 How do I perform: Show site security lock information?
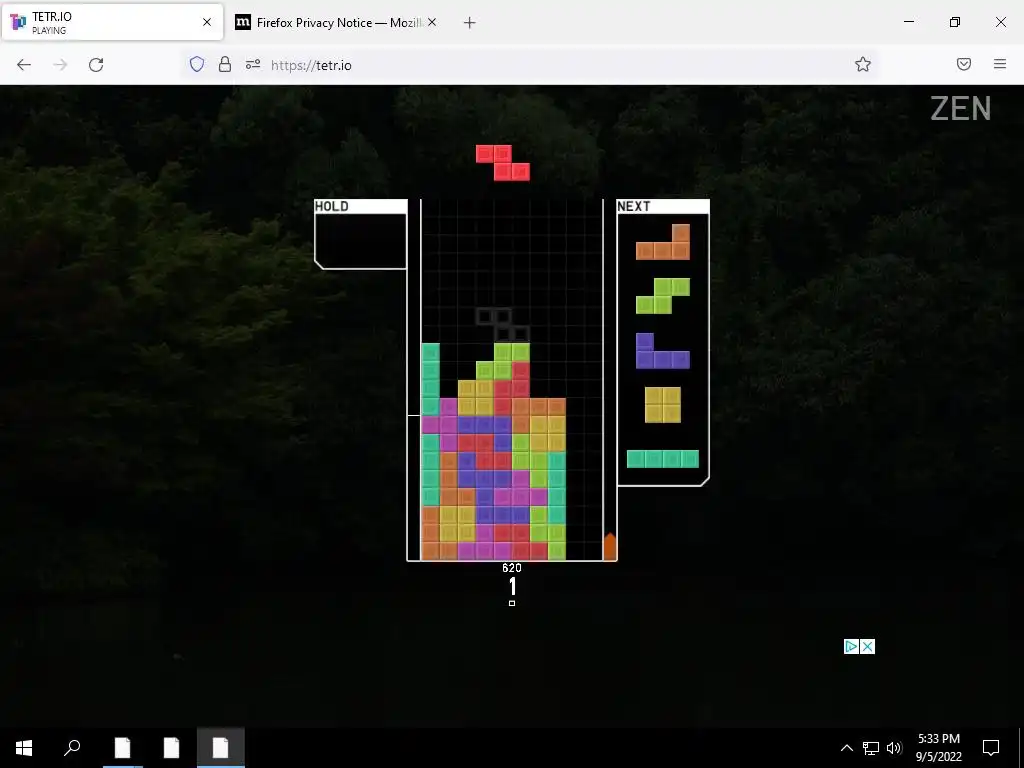tap(225, 64)
